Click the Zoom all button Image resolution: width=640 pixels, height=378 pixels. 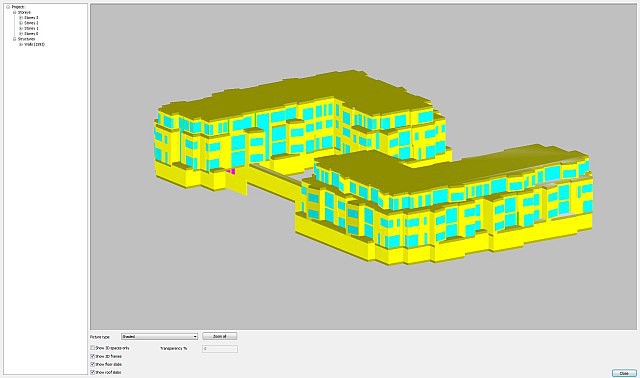pyautogui.click(x=220, y=336)
